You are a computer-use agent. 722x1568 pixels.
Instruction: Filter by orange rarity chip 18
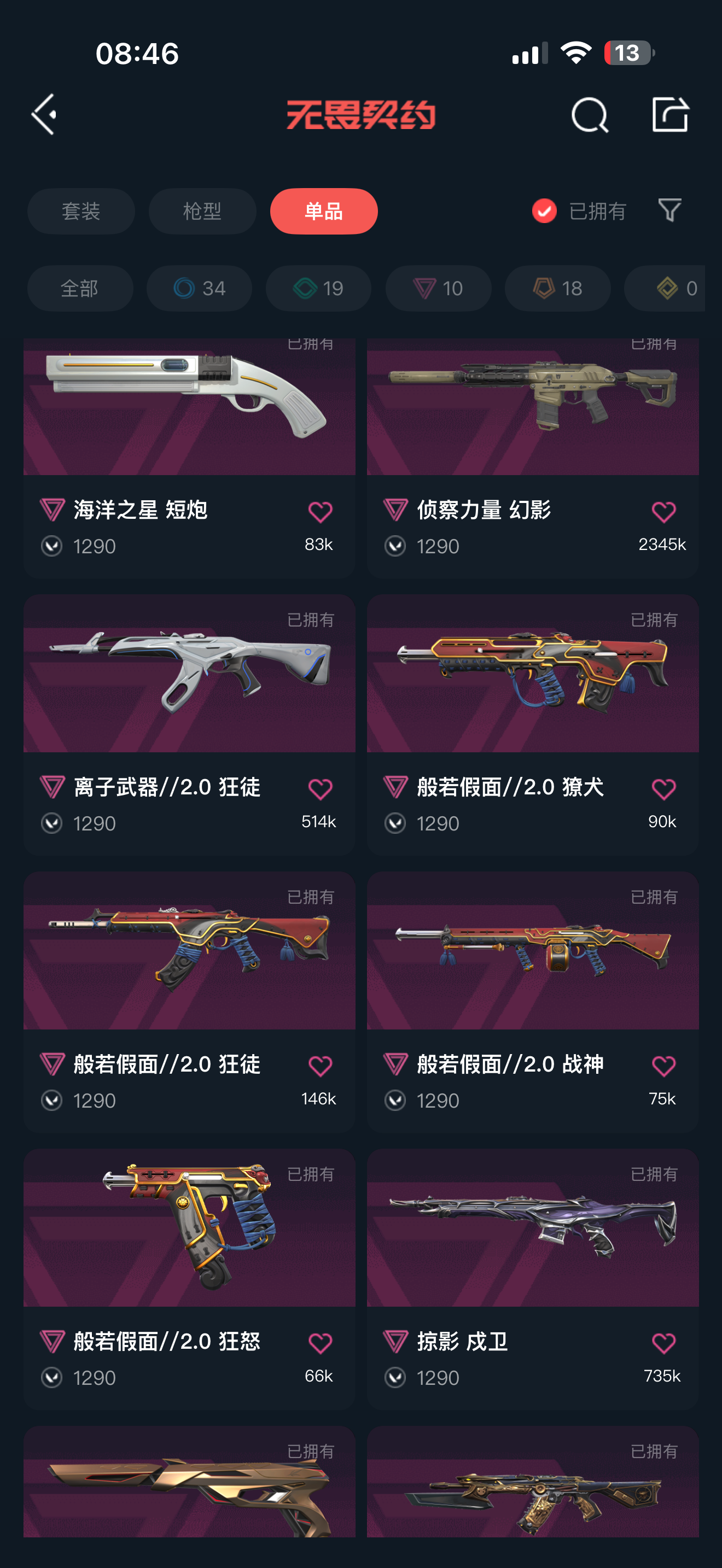point(557,288)
